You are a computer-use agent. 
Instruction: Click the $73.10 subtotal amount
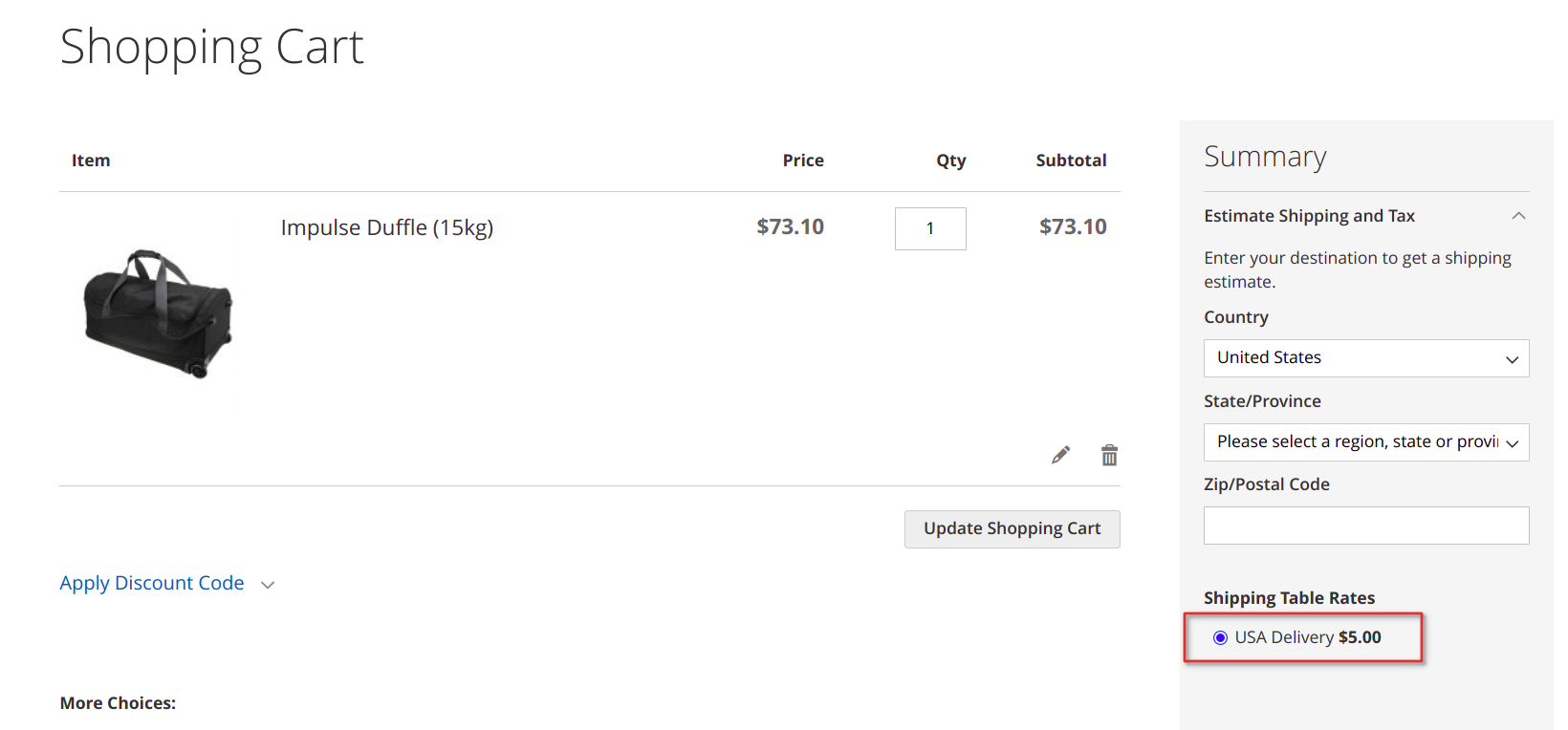point(1073,226)
